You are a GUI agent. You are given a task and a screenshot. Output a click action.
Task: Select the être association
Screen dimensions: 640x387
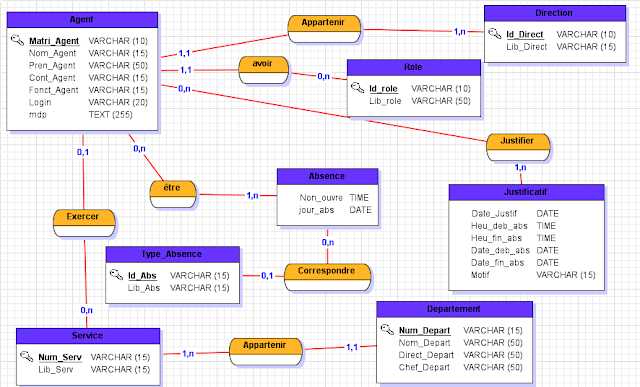[173, 194]
